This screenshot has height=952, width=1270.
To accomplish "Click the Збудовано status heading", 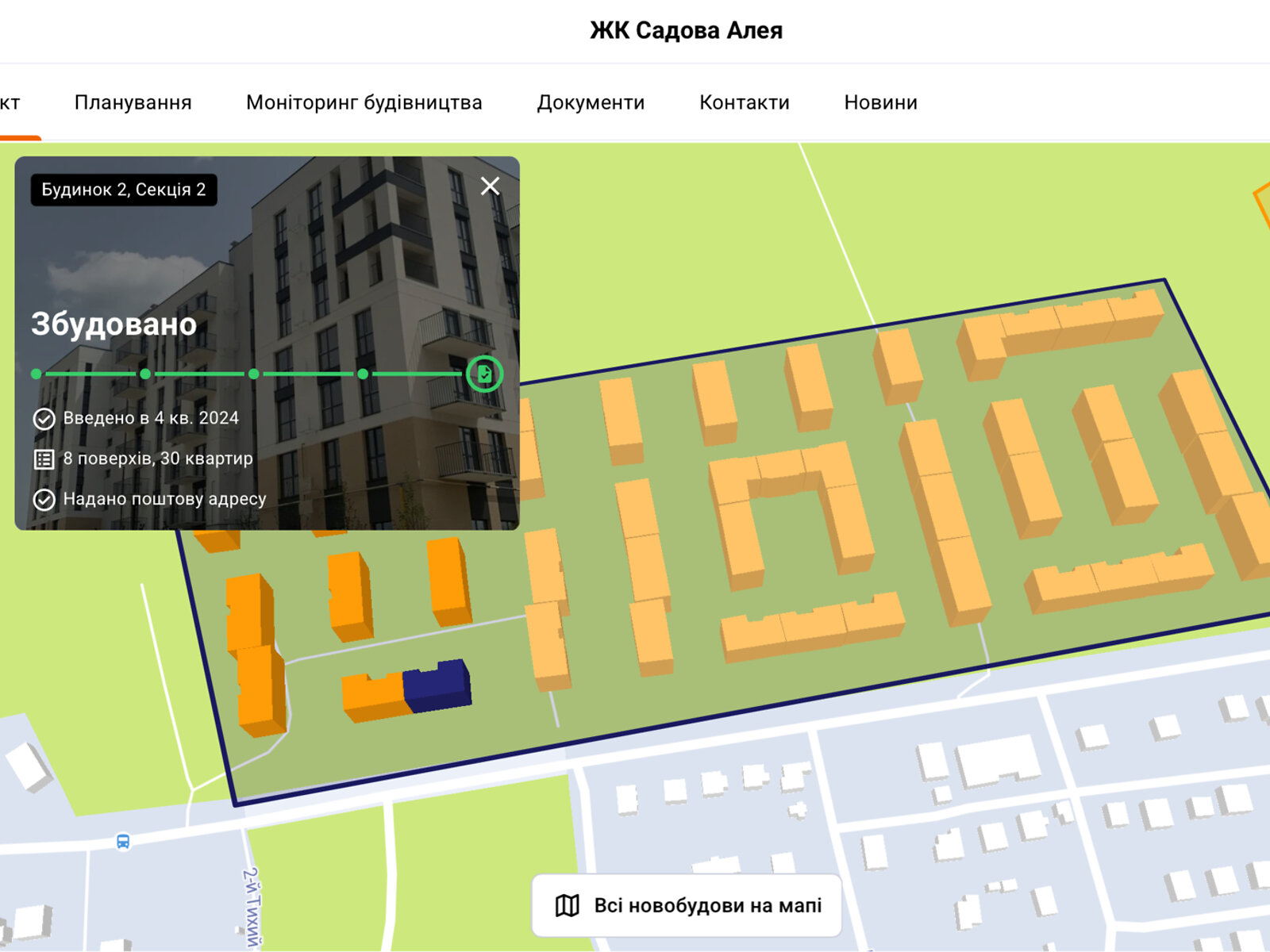I will pyautogui.click(x=114, y=324).
